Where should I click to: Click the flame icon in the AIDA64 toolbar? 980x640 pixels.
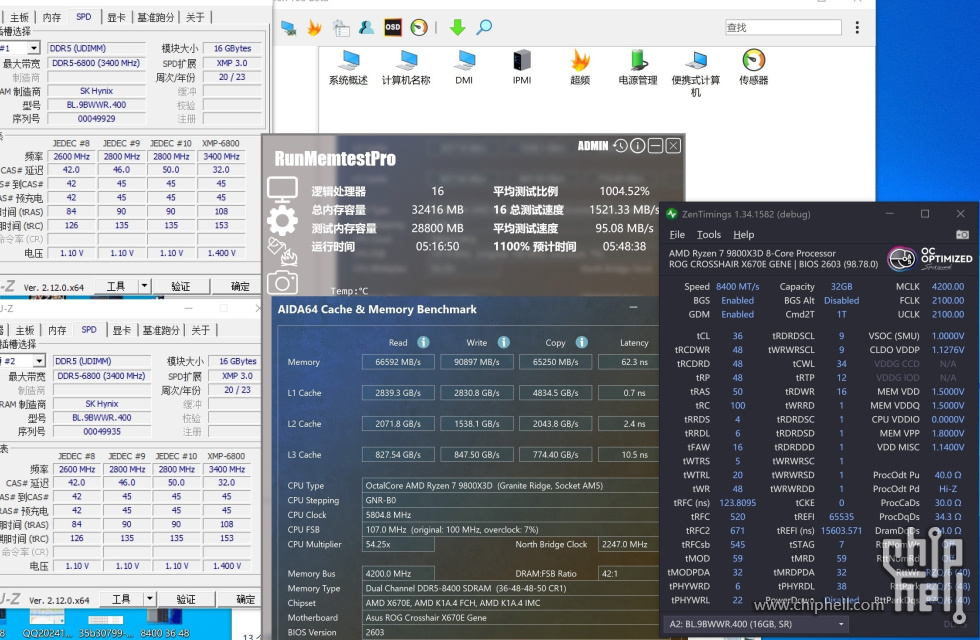coord(314,28)
